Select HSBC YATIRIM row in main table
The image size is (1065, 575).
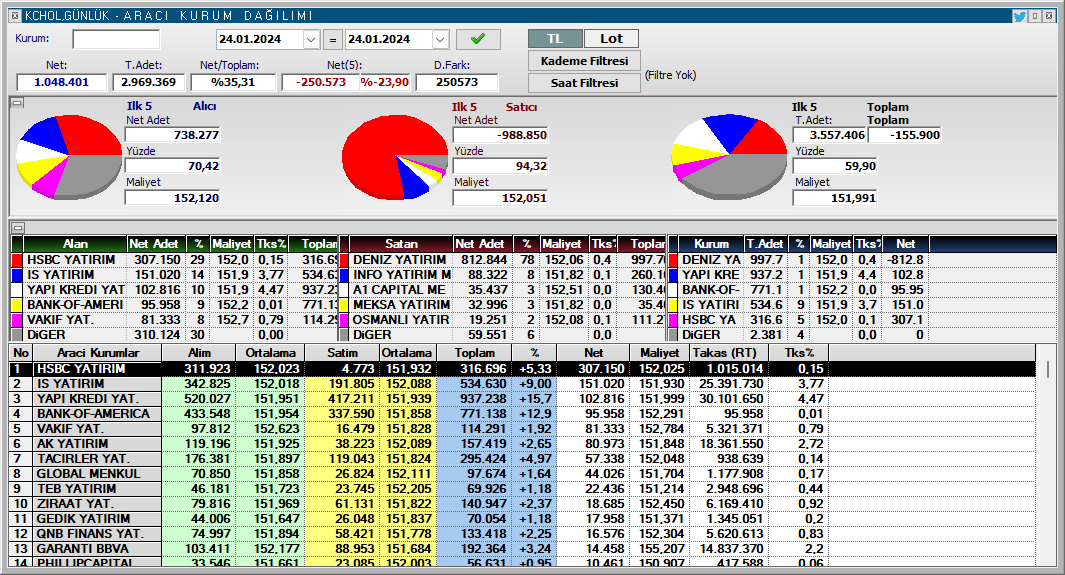coord(522,369)
